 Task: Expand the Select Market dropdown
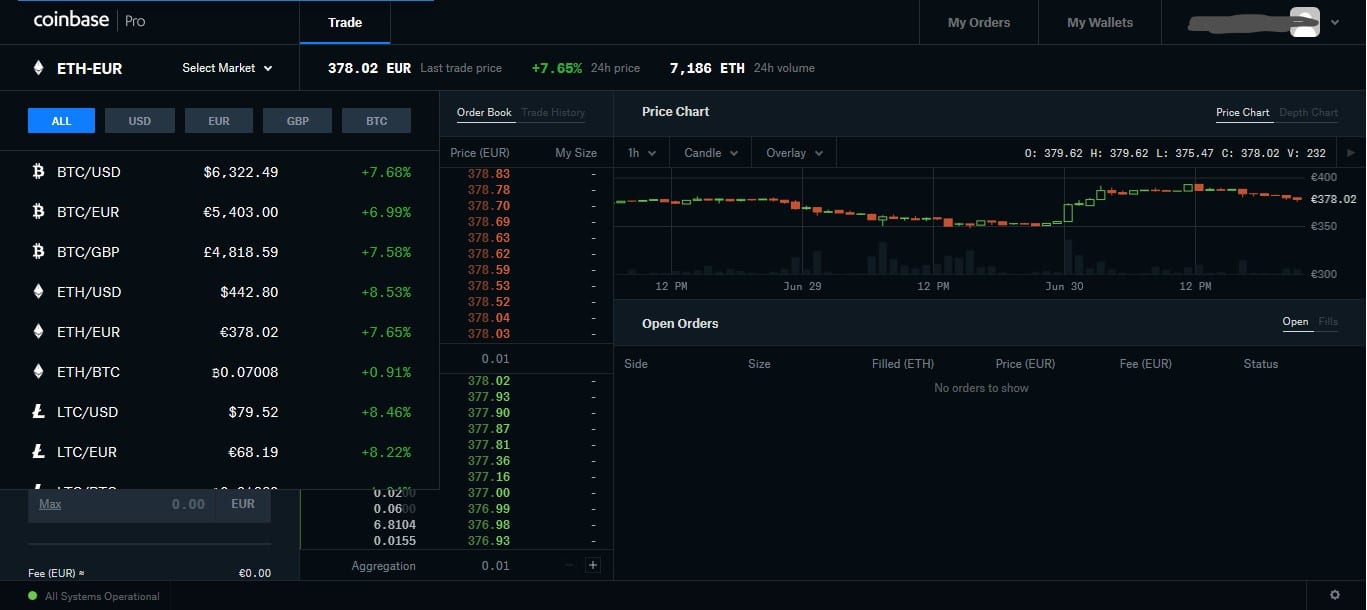tap(226, 68)
